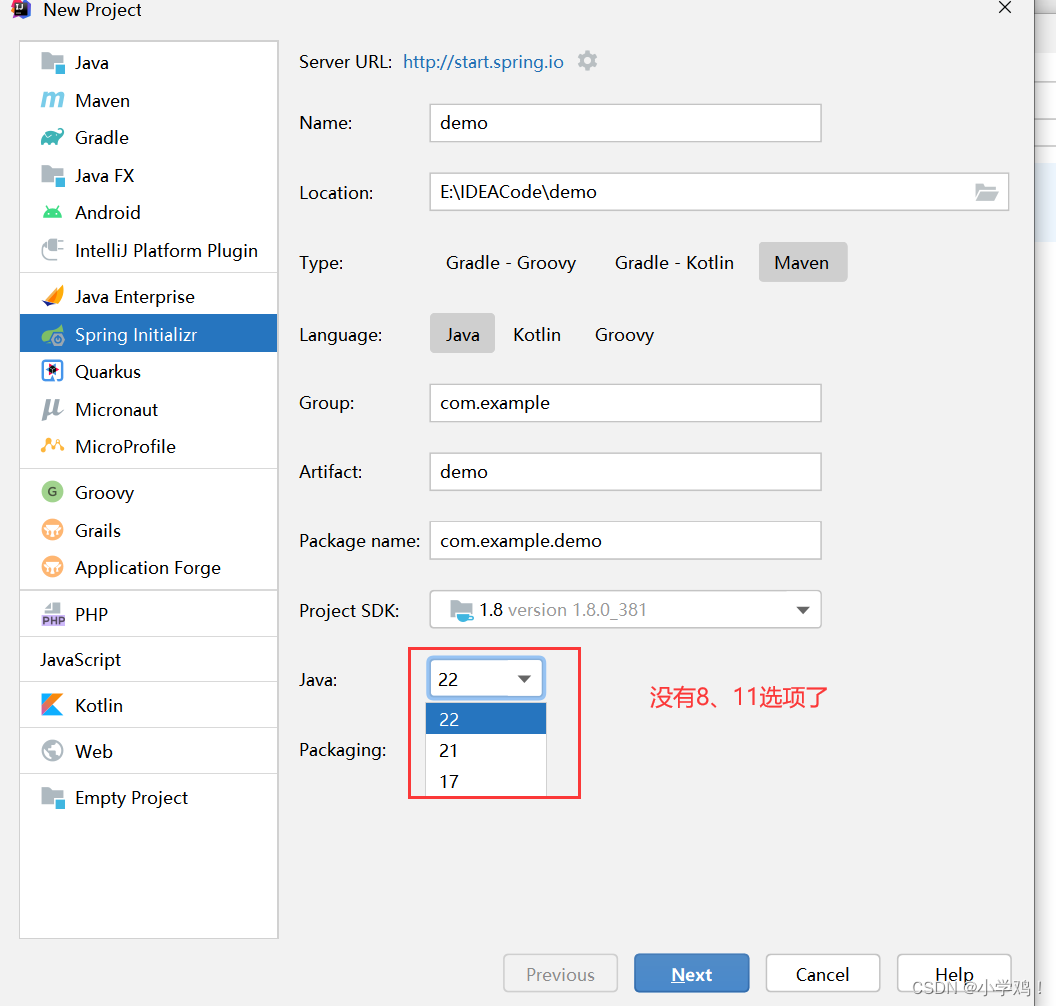Click the Web globe icon
1056x1006 pixels.
(53, 751)
